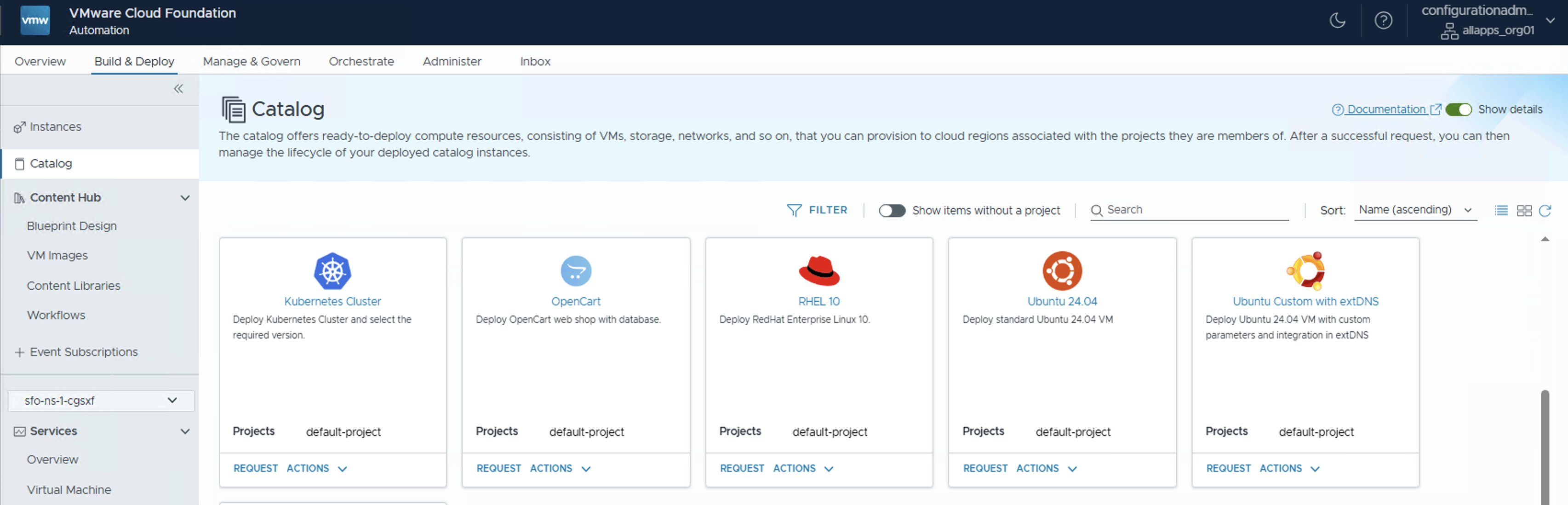Collapse sidebar with double chevron icon
This screenshot has width=1568, height=505.
click(x=178, y=89)
